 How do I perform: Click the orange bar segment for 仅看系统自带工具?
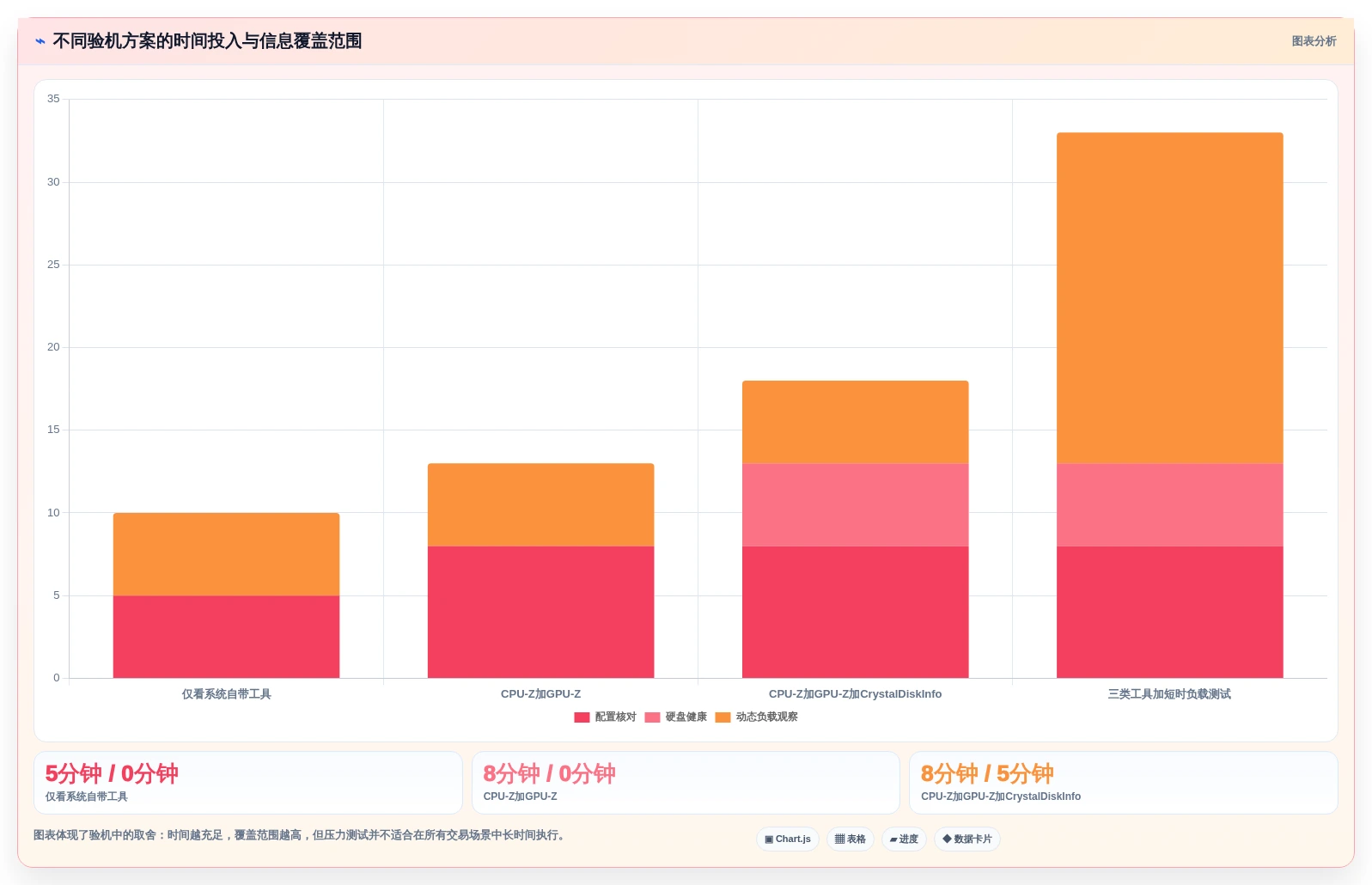(x=226, y=554)
